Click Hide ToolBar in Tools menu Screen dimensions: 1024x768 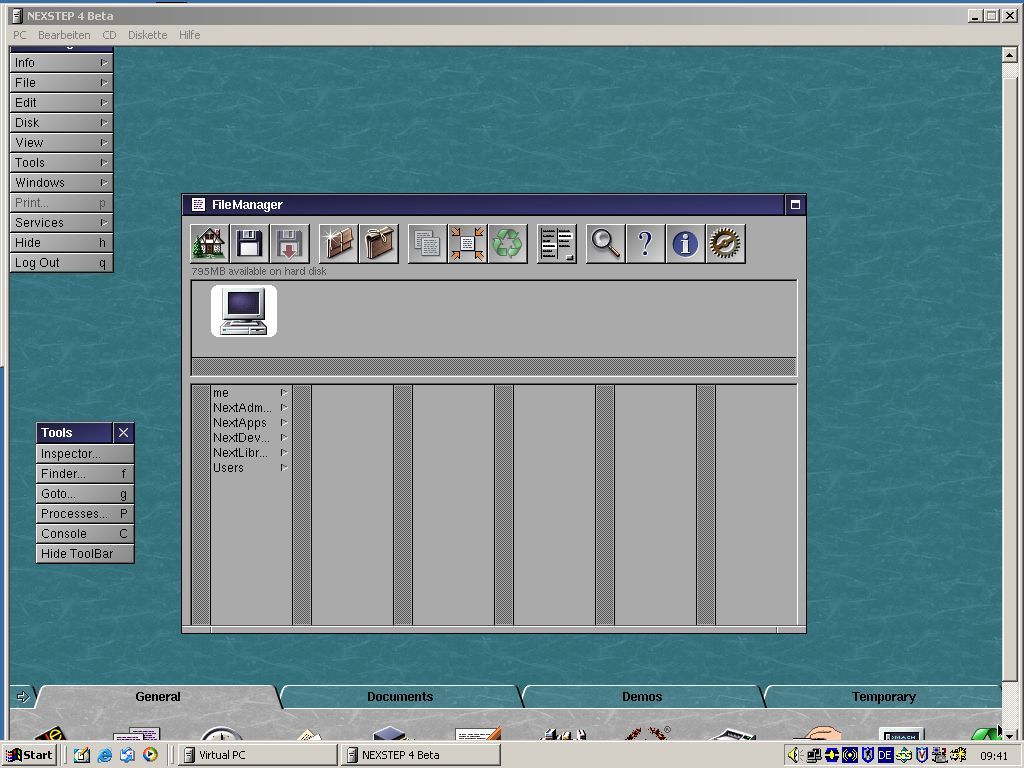click(85, 554)
